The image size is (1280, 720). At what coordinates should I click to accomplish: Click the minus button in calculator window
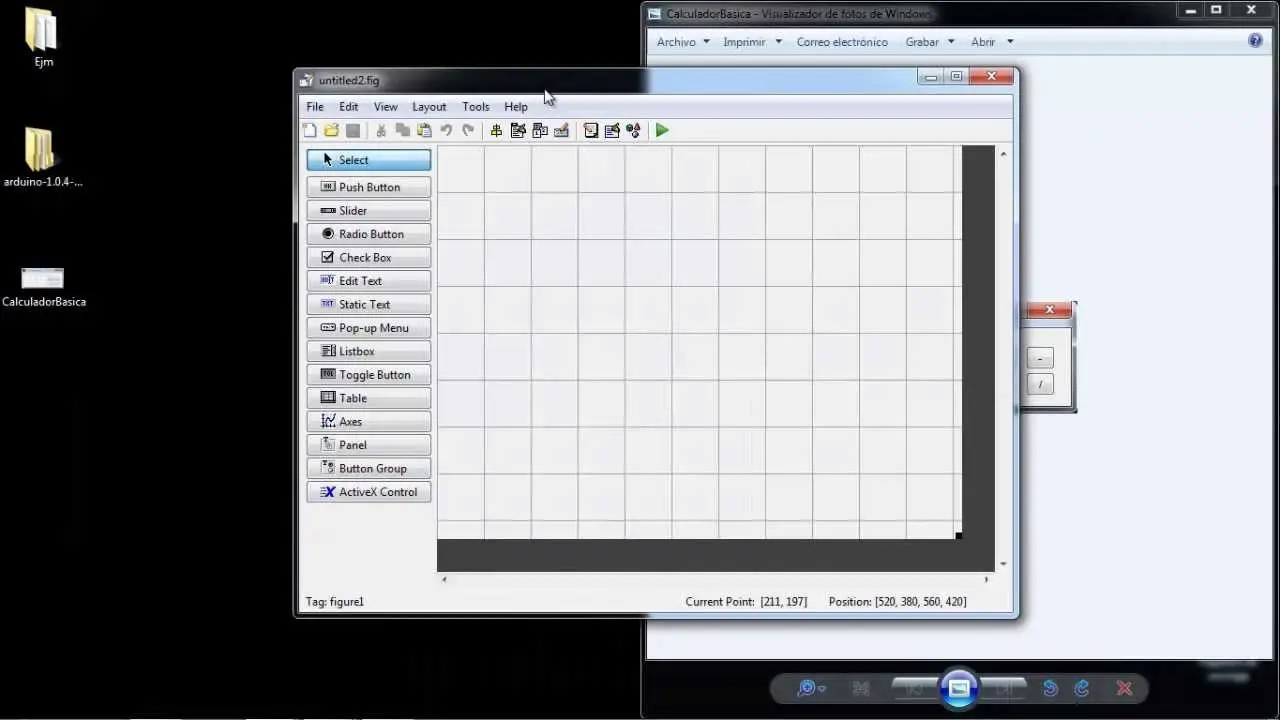coord(1040,359)
